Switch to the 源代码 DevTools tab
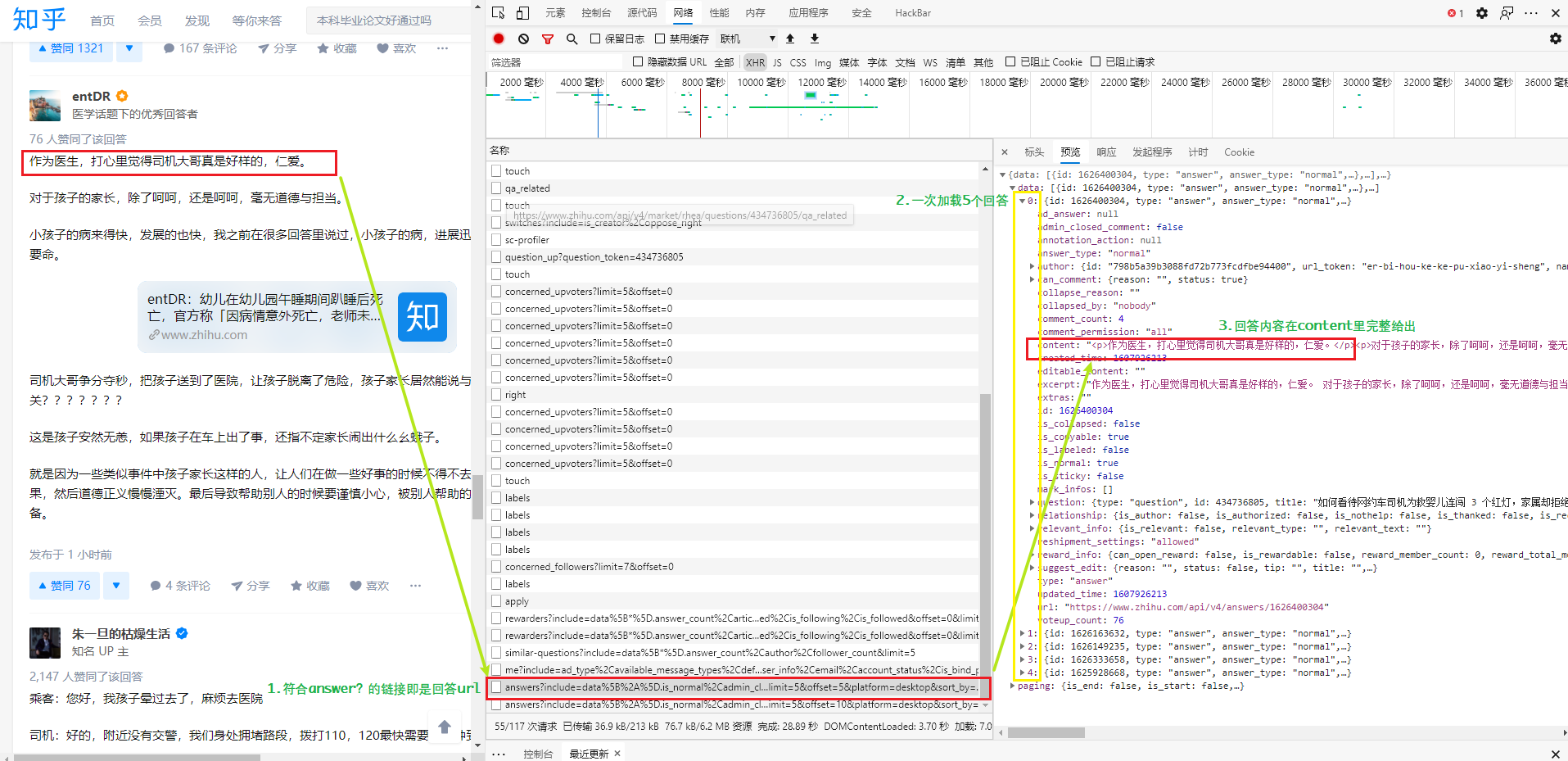Screen dimensions: 1568x761 [x=642, y=13]
